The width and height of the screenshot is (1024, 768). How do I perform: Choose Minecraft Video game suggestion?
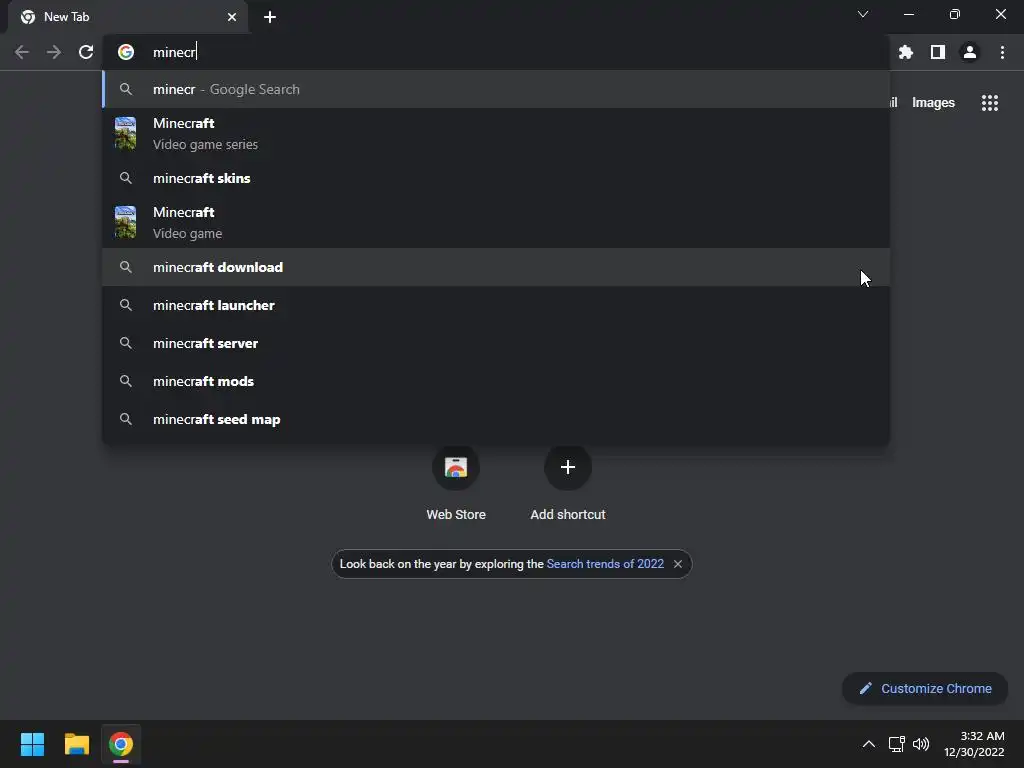496,223
